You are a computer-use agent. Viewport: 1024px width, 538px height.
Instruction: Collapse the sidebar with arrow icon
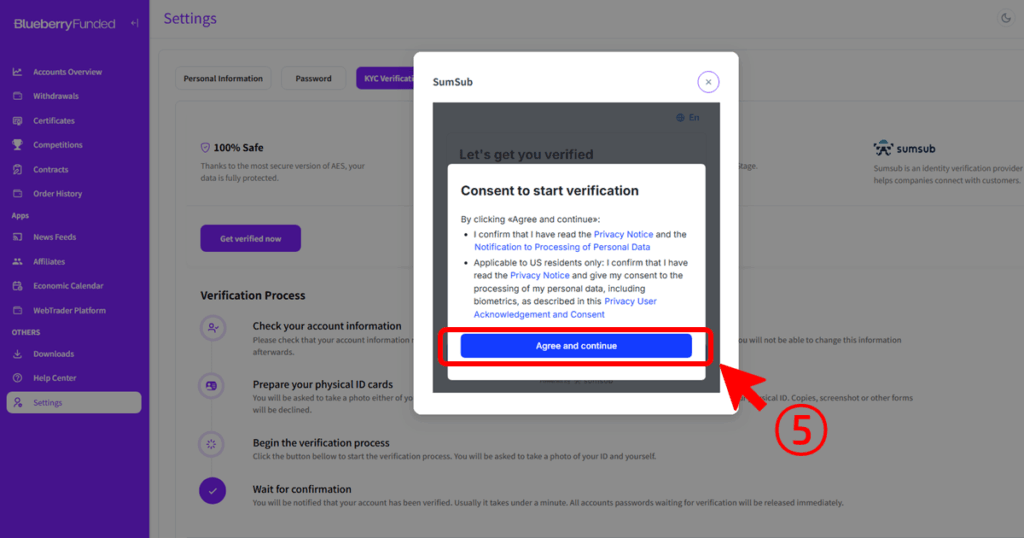pyautogui.click(x=134, y=23)
